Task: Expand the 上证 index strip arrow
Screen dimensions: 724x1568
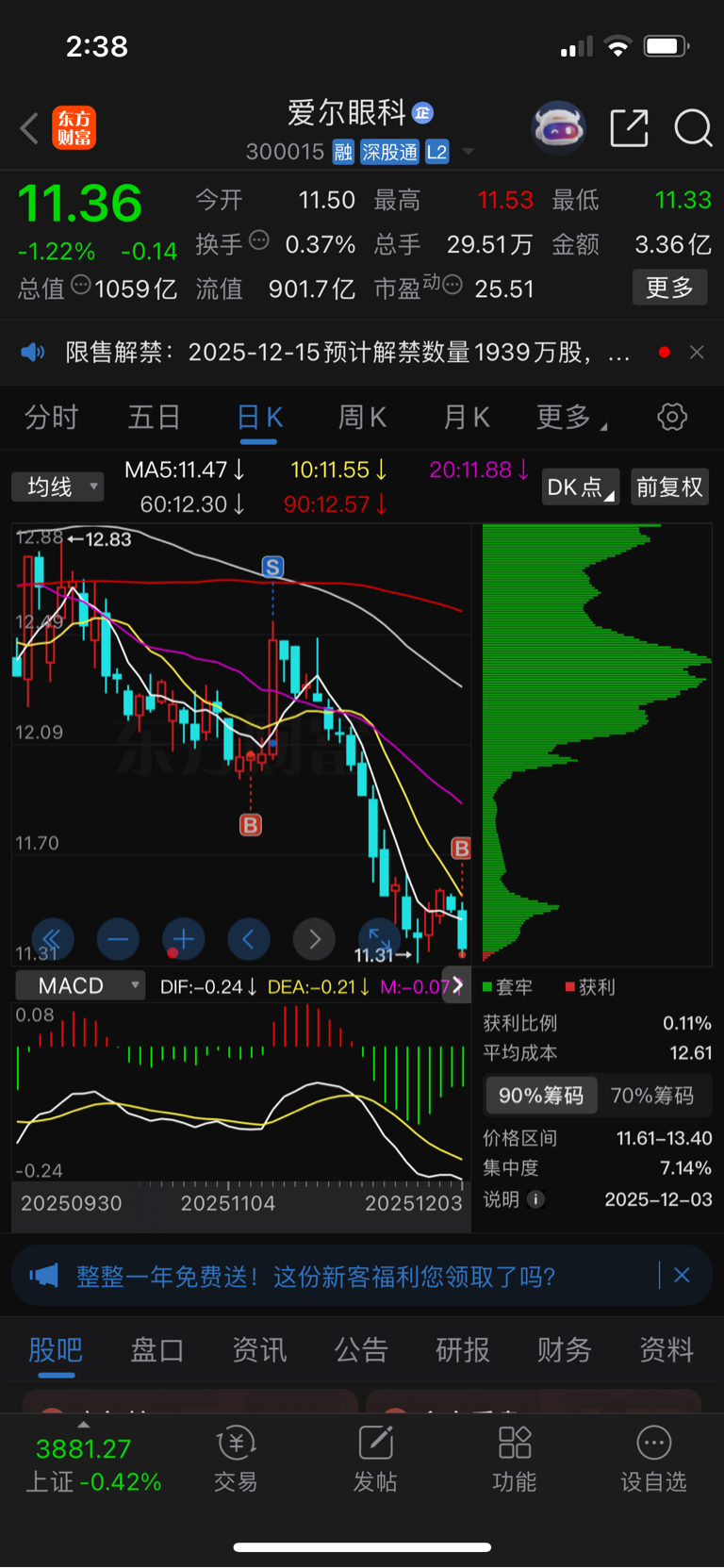Action: 83,1424
